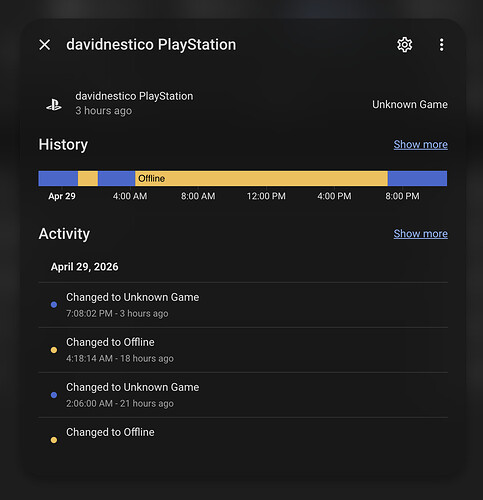Click davidnestico PlayStation entity name row
The height and width of the screenshot is (500, 483).
point(243,104)
